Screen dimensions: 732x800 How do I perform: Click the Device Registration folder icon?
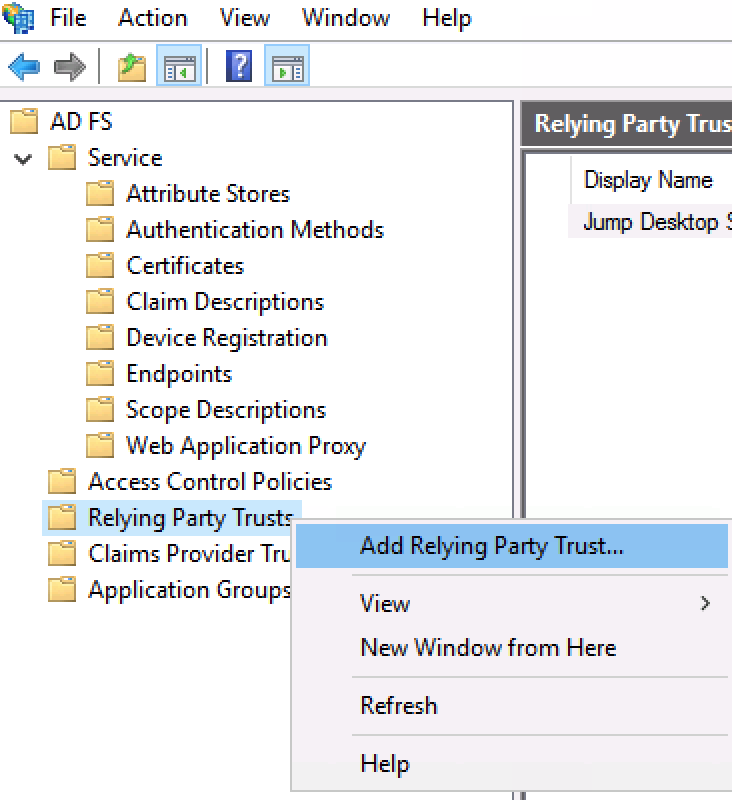(100, 338)
